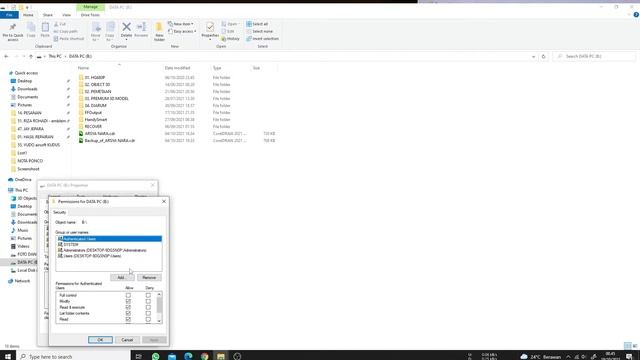
Task: Expand the address bar history dropdown
Action: 533,56
